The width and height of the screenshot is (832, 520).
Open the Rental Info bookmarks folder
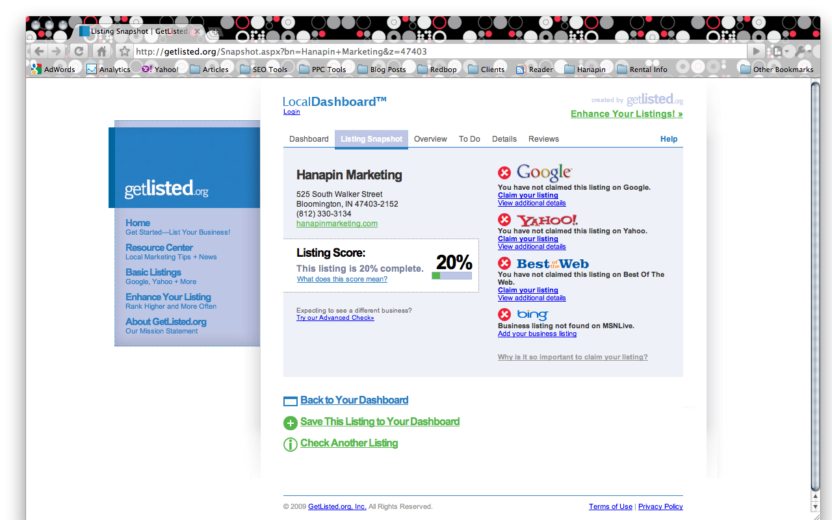coord(642,69)
